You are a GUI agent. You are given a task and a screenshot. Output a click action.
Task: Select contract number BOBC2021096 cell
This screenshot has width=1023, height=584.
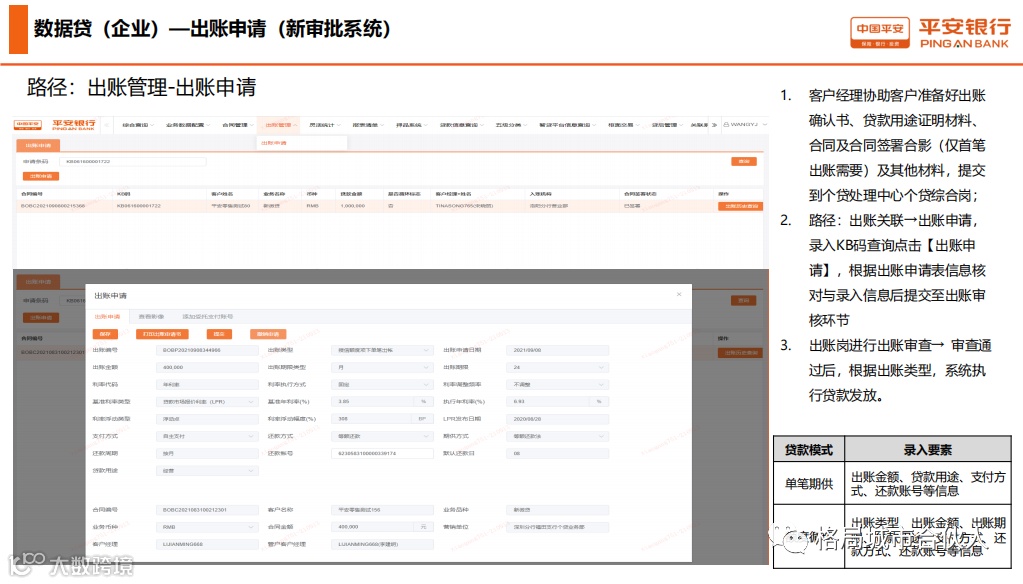point(53,206)
